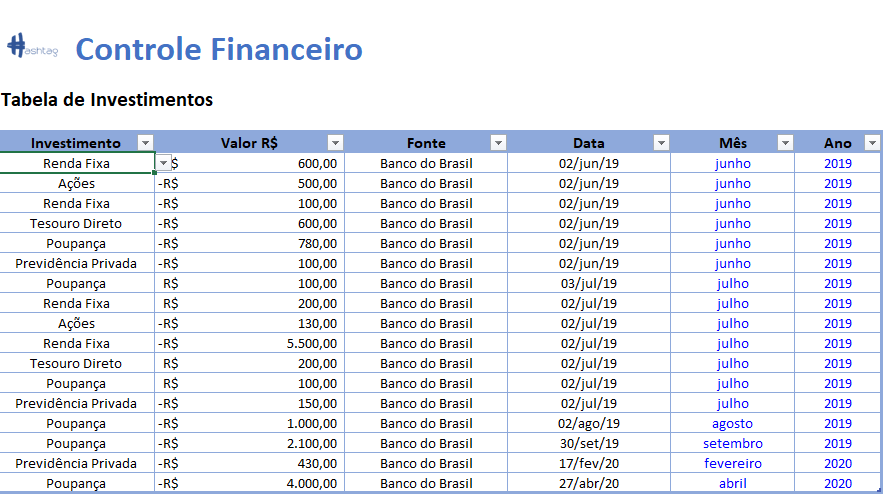This screenshot has width=887, height=497.
Task: Select the date cell 30/set/19
Action: point(589,443)
